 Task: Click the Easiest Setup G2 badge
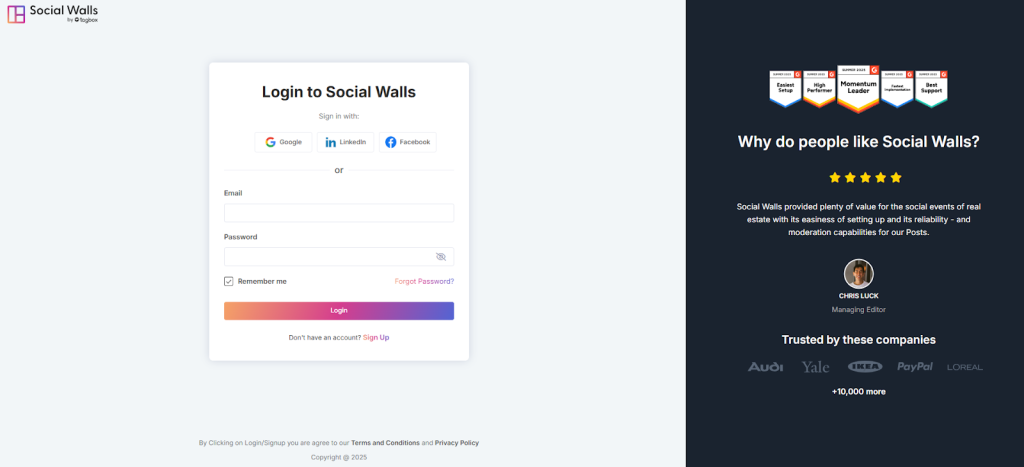click(x=785, y=88)
